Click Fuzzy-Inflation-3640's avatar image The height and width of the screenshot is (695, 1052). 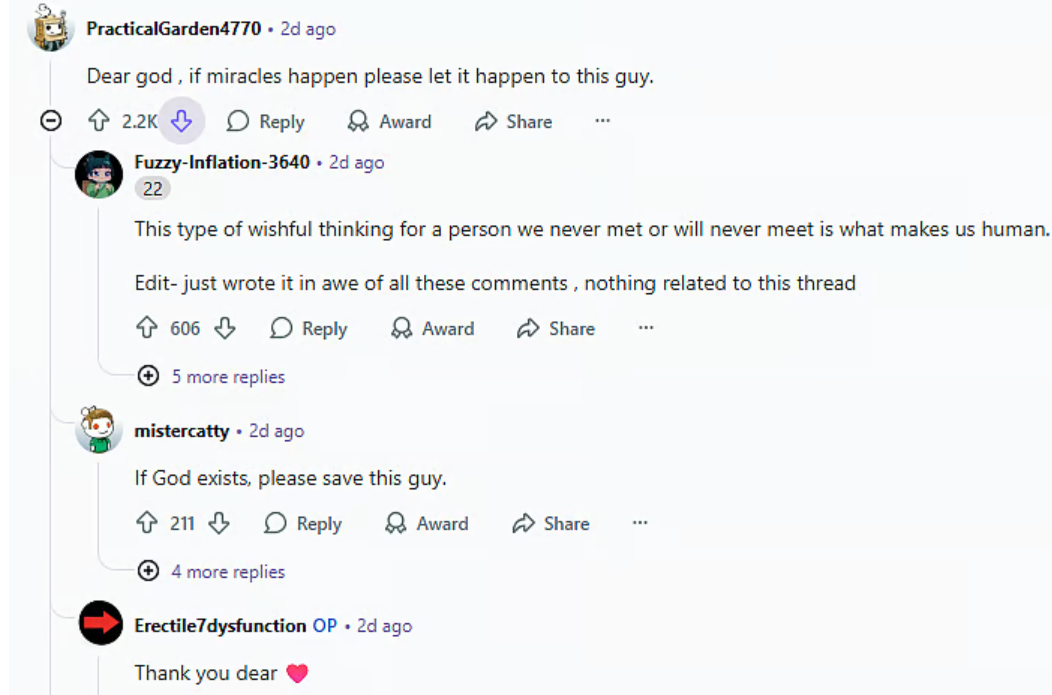coord(99,174)
